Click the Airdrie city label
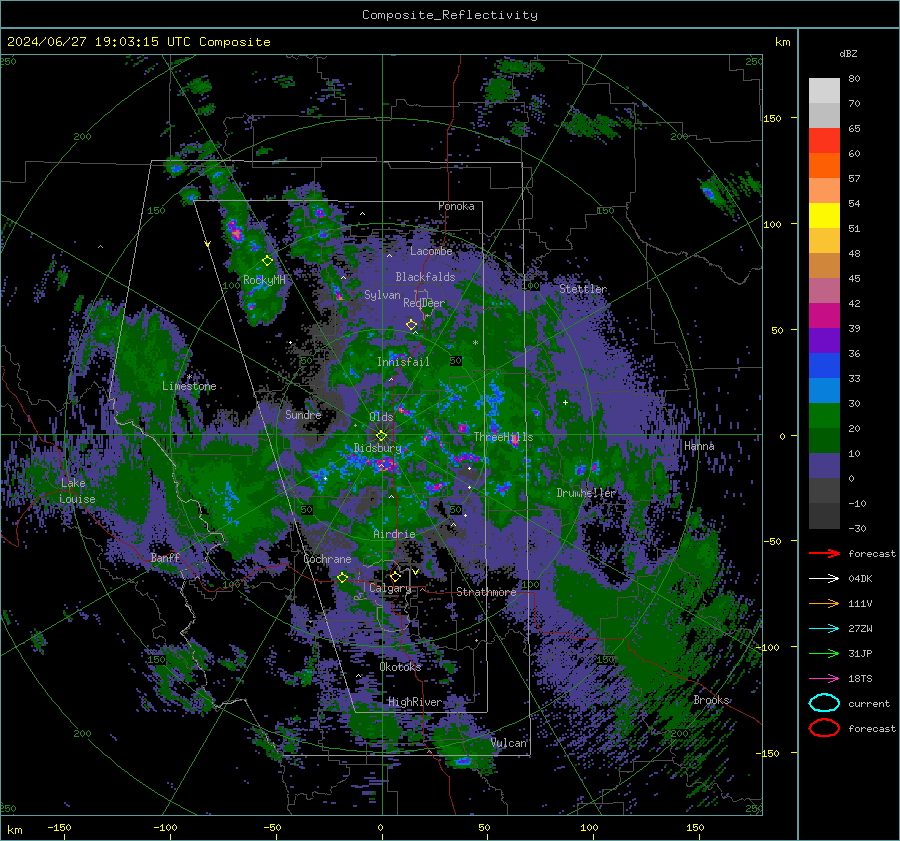This screenshot has width=900, height=841. [x=394, y=534]
